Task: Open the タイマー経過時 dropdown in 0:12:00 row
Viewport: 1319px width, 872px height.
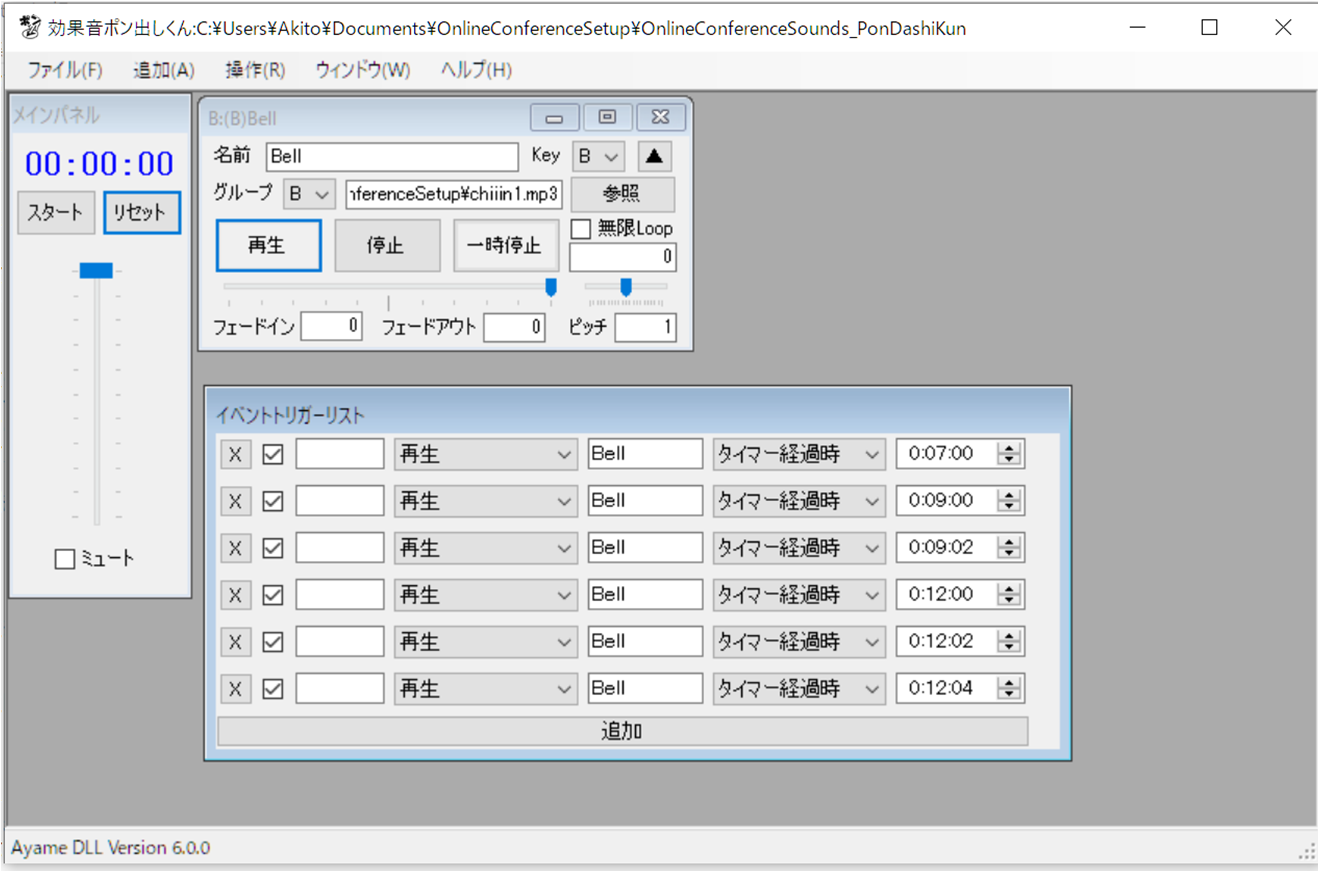Action: click(x=799, y=595)
